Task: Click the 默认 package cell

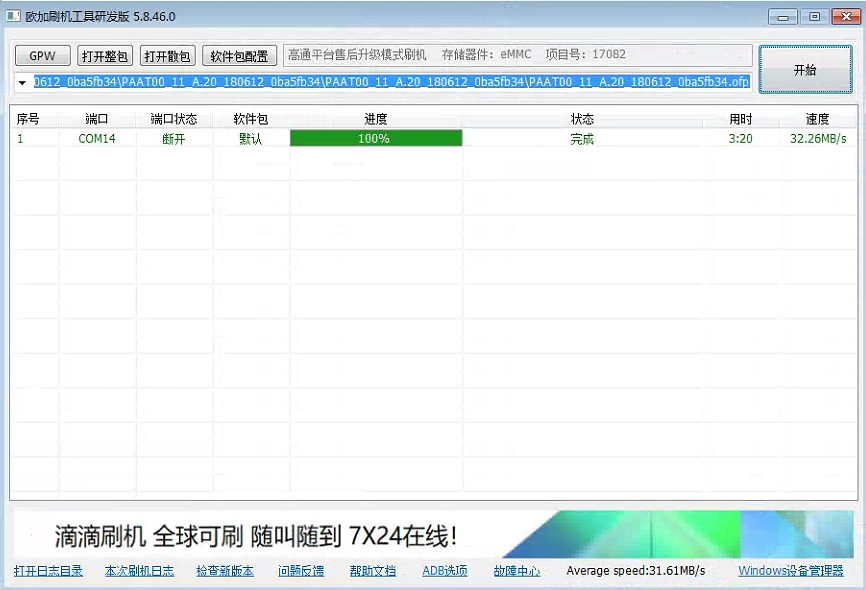Action: click(x=251, y=139)
